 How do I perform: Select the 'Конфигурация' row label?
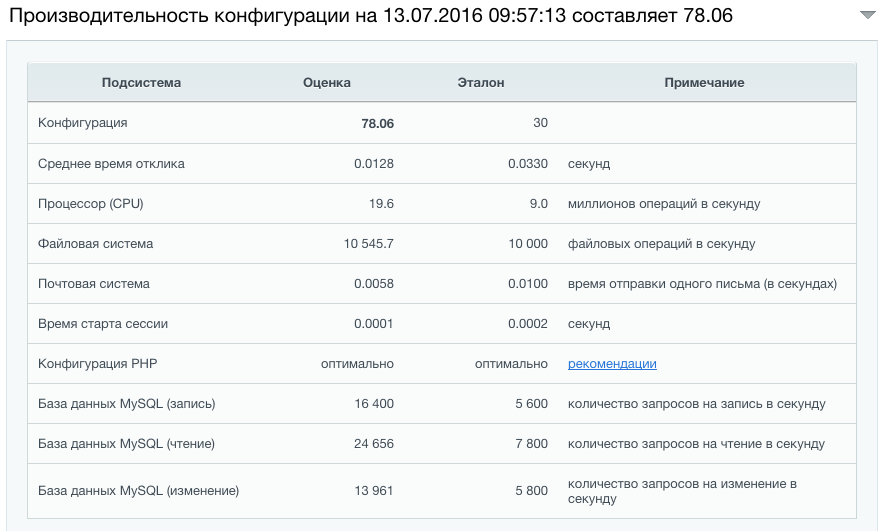83,123
